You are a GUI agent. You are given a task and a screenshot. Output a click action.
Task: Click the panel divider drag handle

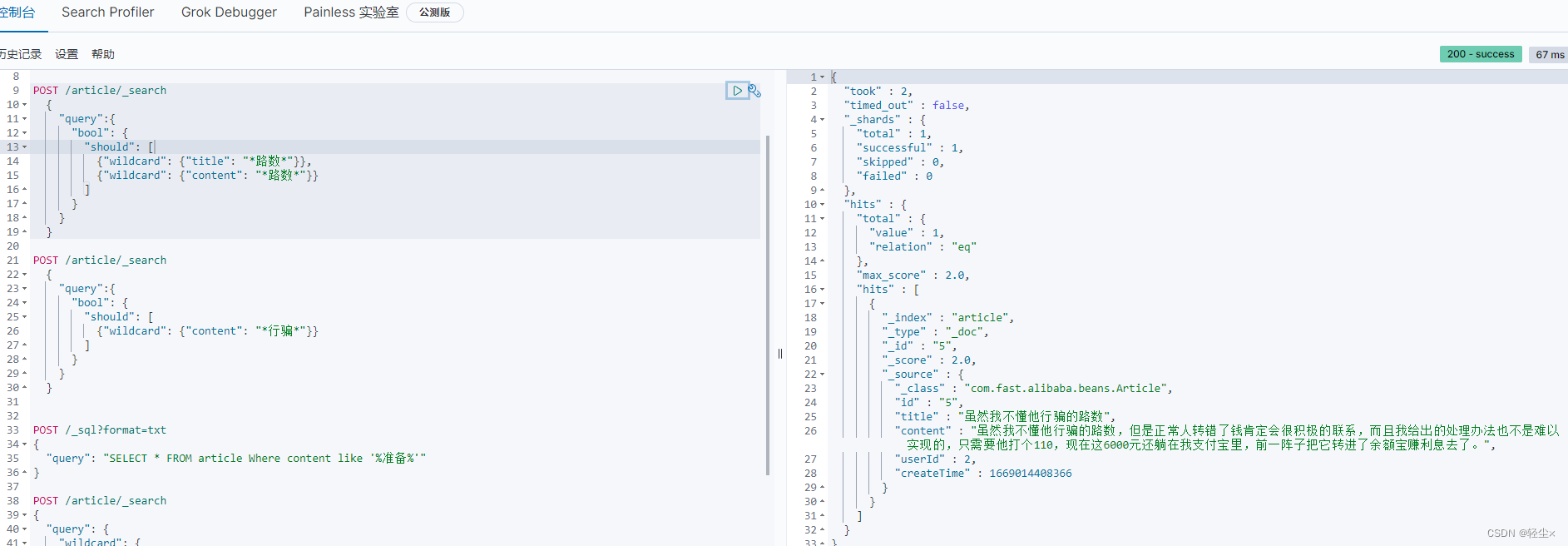click(x=780, y=354)
